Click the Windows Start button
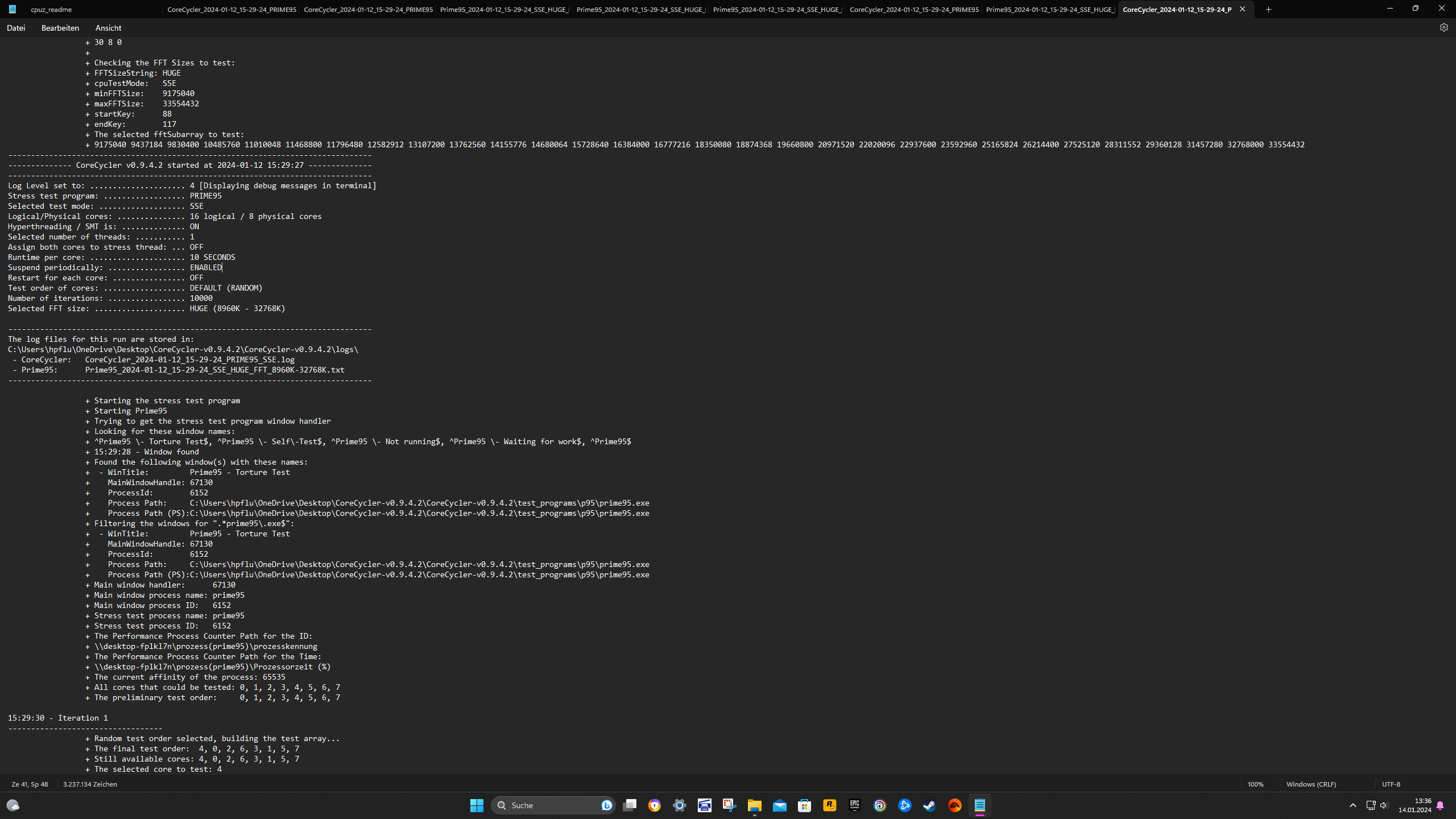Viewport: 1456px width, 819px height. (x=477, y=805)
